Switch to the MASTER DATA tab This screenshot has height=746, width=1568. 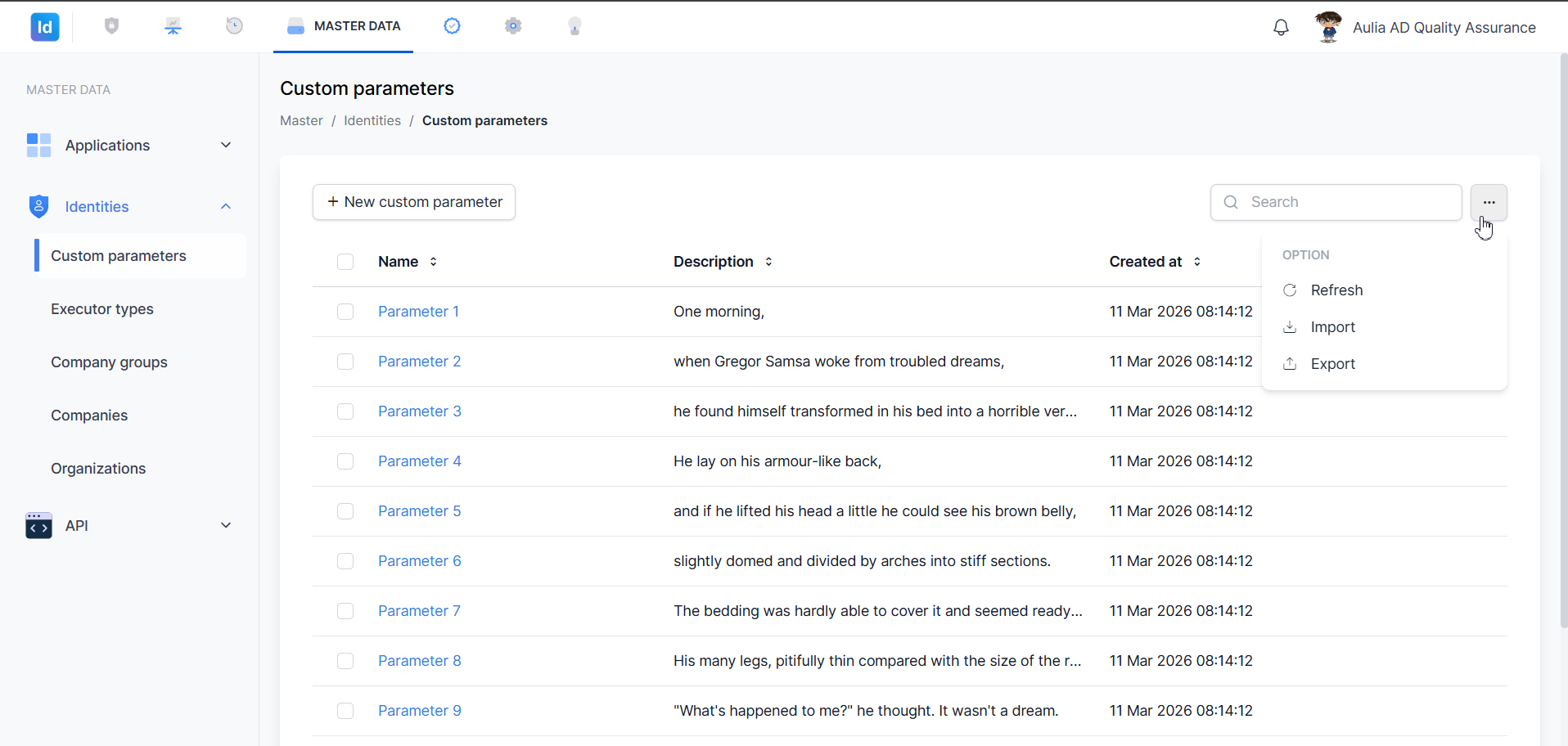point(344,26)
